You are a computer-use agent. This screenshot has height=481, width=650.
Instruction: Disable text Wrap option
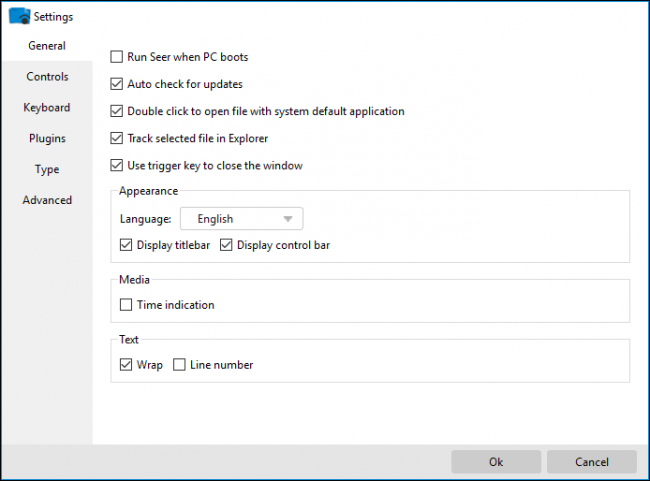click(126, 365)
